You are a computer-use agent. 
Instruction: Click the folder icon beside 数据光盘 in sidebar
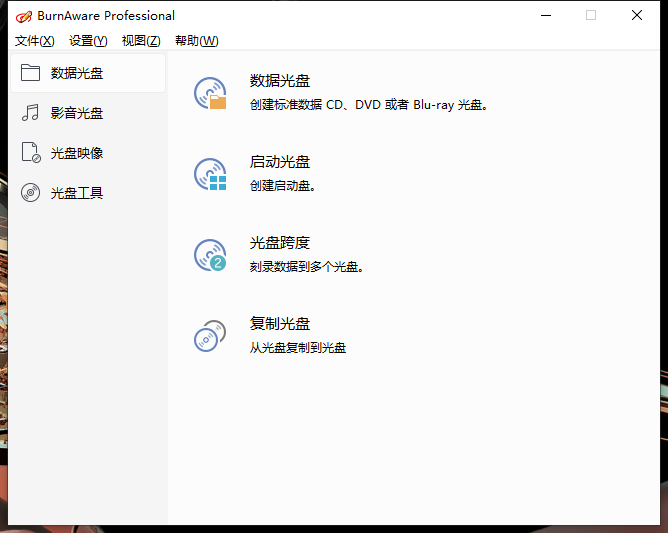[30, 73]
